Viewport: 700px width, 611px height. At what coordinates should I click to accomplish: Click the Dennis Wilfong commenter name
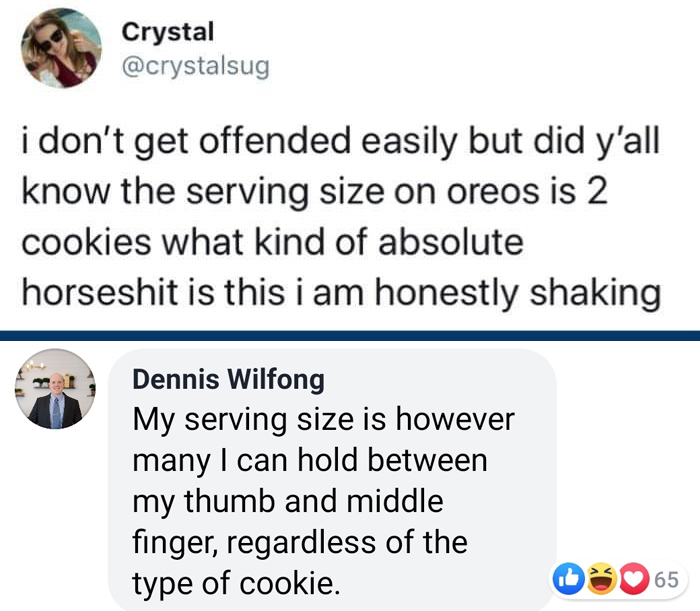[228, 379]
